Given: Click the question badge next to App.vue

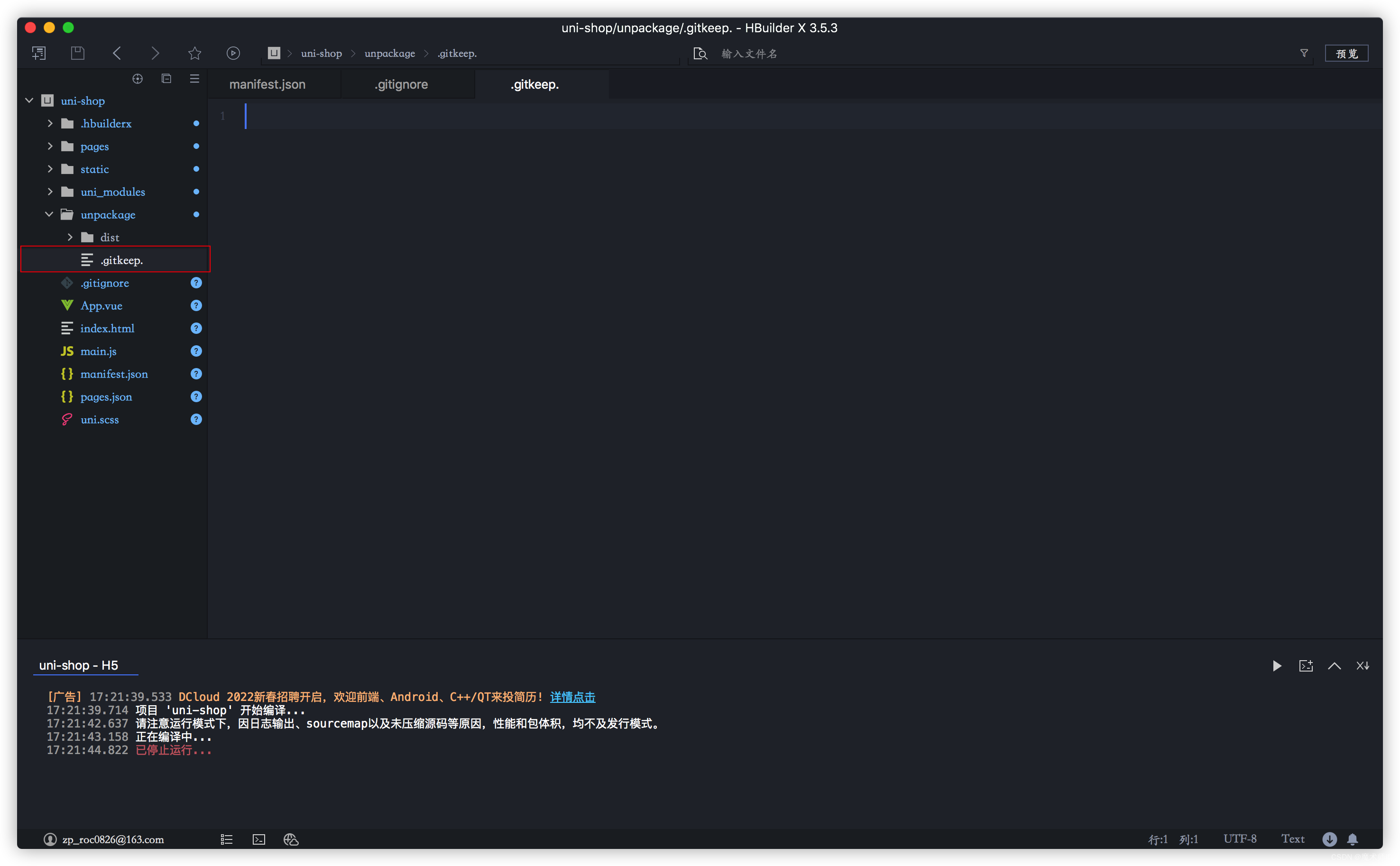Looking at the screenshot, I should [x=196, y=305].
